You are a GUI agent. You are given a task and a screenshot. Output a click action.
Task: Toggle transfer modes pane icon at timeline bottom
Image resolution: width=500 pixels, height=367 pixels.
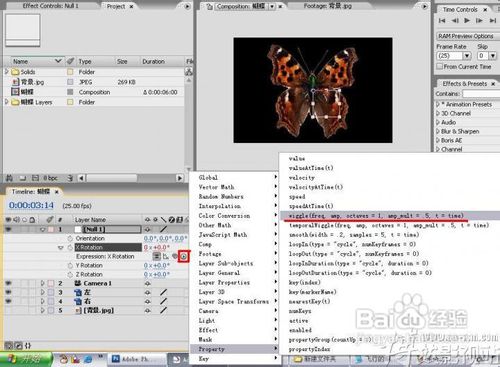(x=19, y=346)
